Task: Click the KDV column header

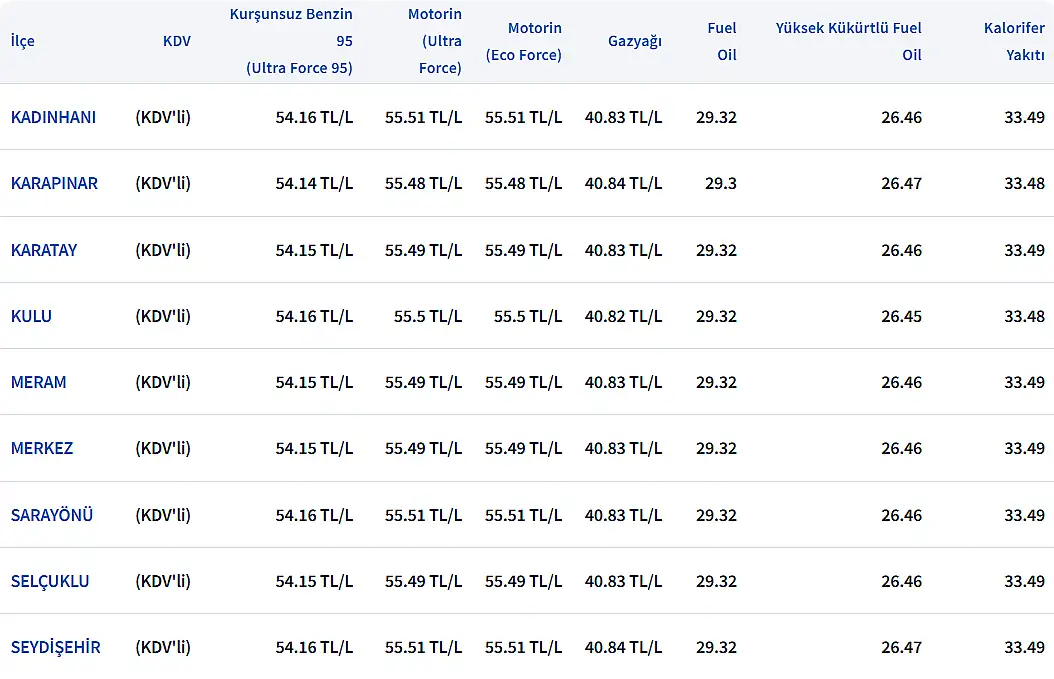Action: [176, 41]
